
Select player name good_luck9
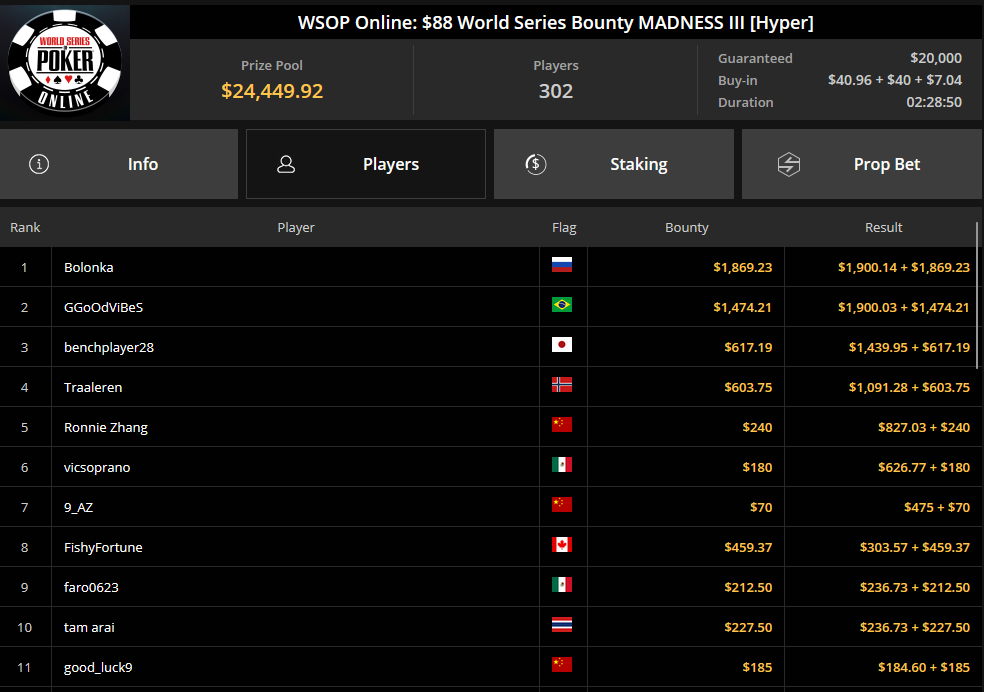coord(98,668)
